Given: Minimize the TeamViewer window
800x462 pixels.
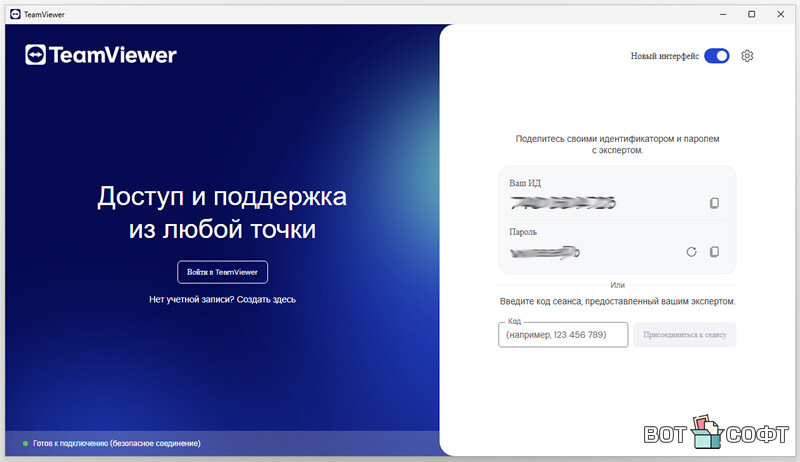Looking at the screenshot, I should click(723, 14).
